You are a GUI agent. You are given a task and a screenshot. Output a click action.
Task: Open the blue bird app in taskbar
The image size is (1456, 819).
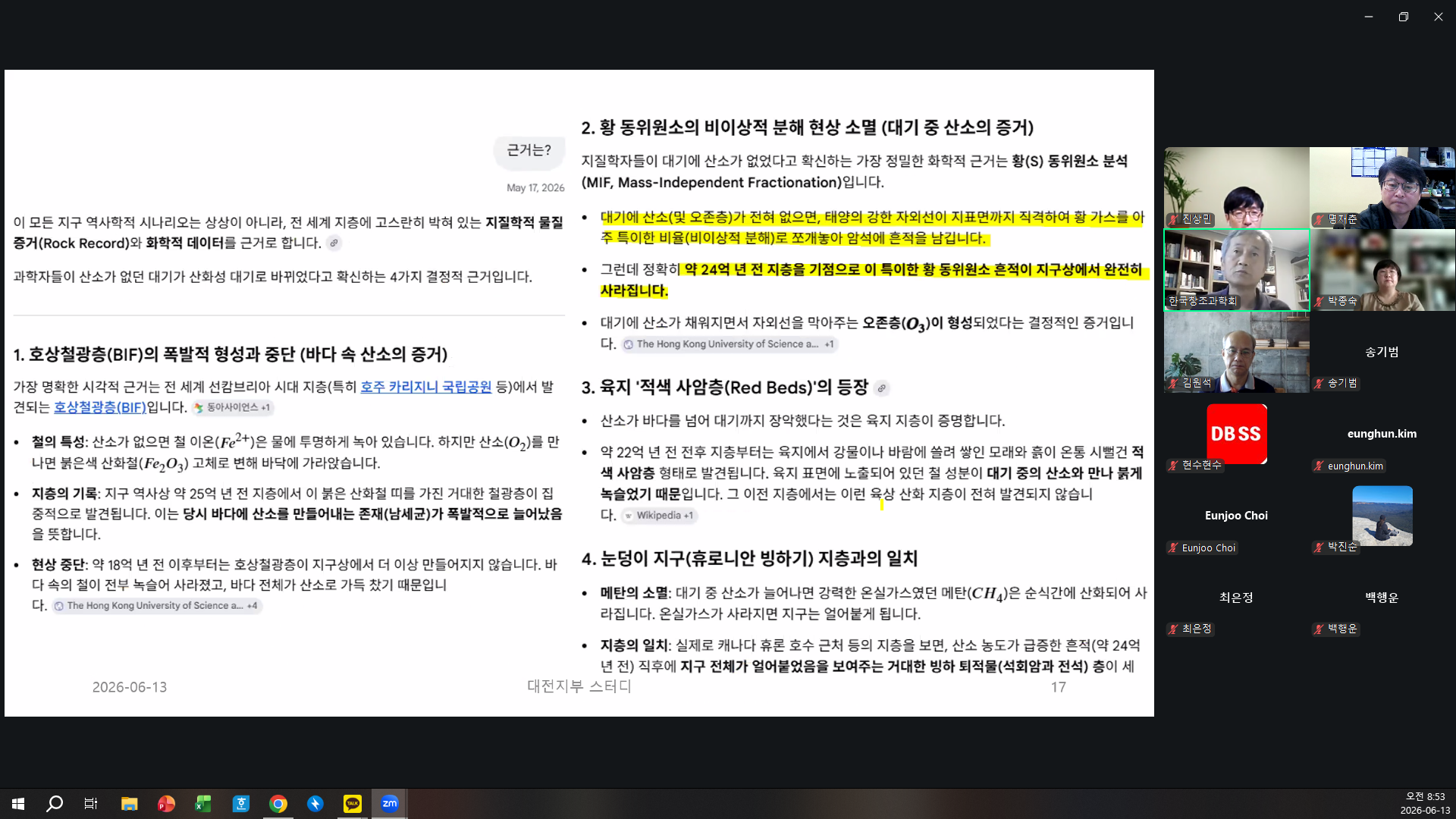(315, 804)
